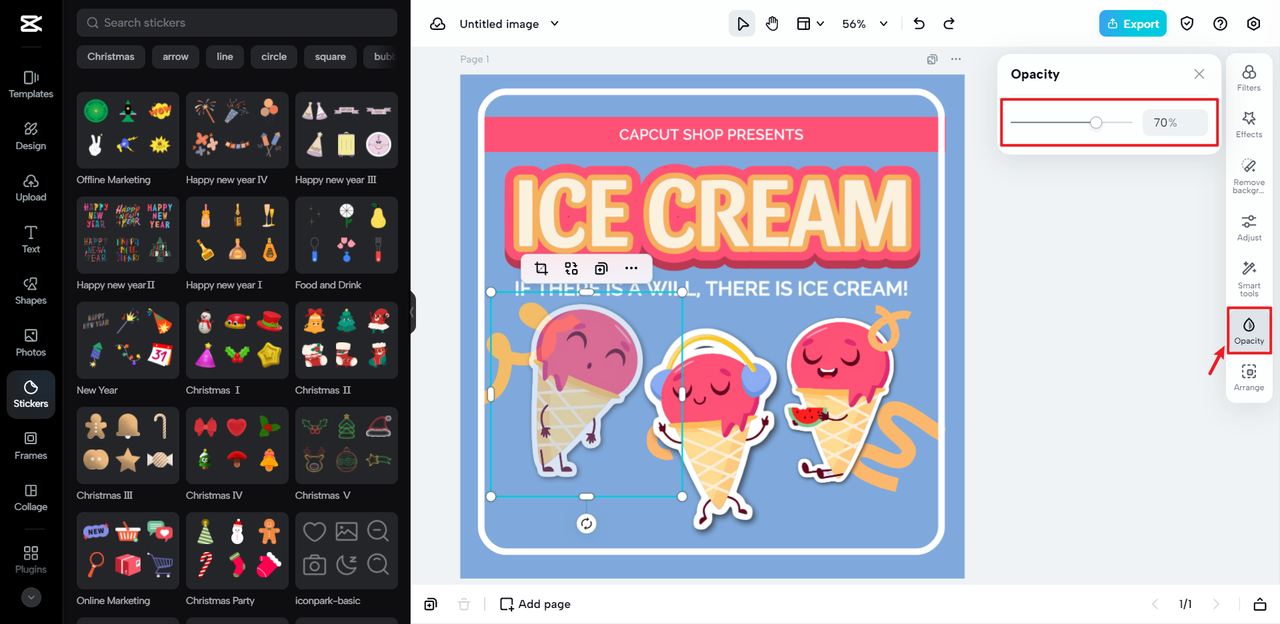Click the CapCut logo icon

click(30, 23)
